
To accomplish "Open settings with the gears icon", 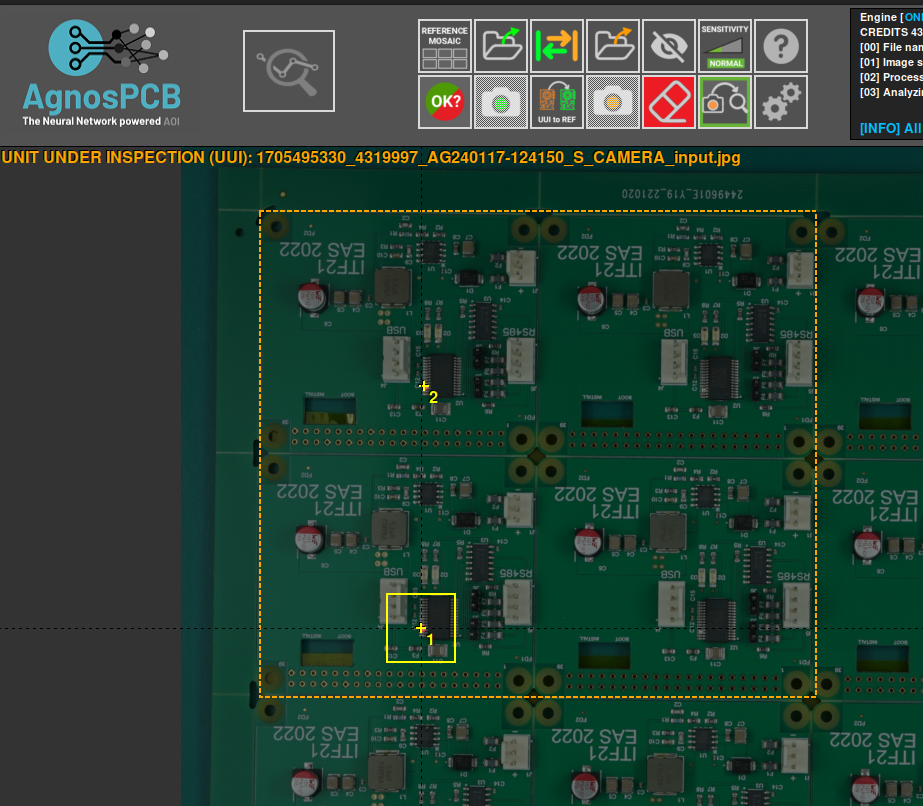I will pos(781,102).
